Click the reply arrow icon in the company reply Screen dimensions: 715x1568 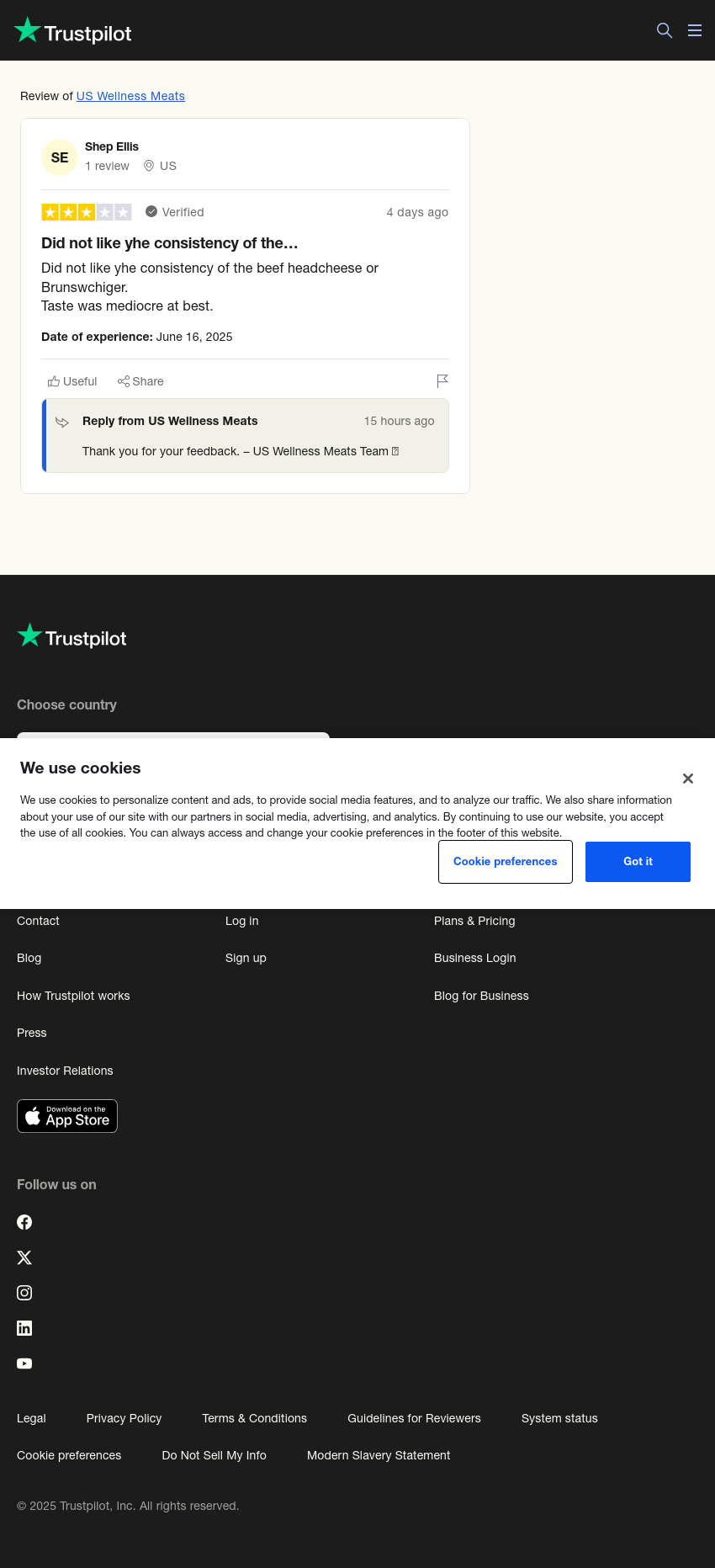coord(61,422)
